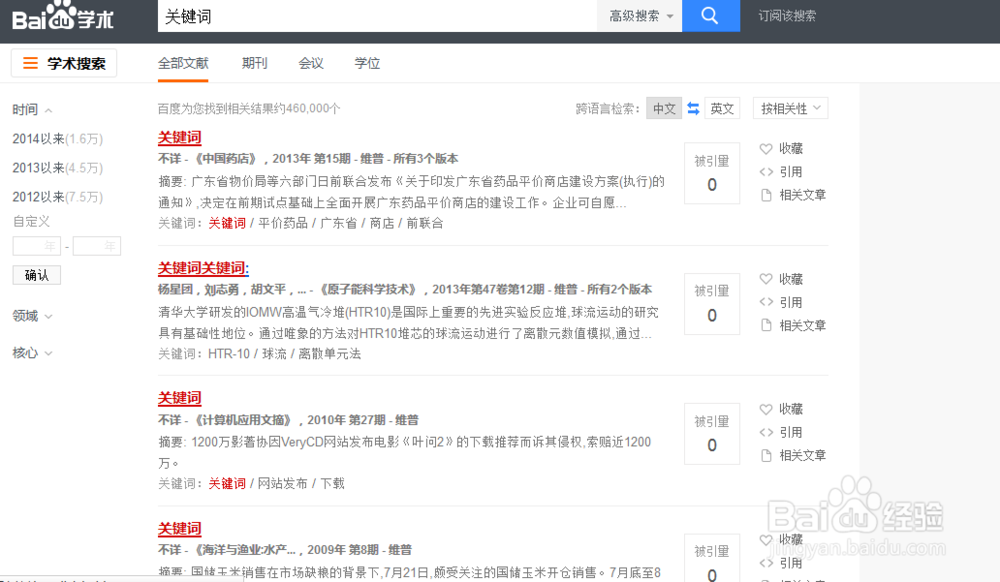Image resolution: width=1000 pixels, height=582 pixels.
Task: Click the Baidu Xueshu logo
Action: (62, 16)
